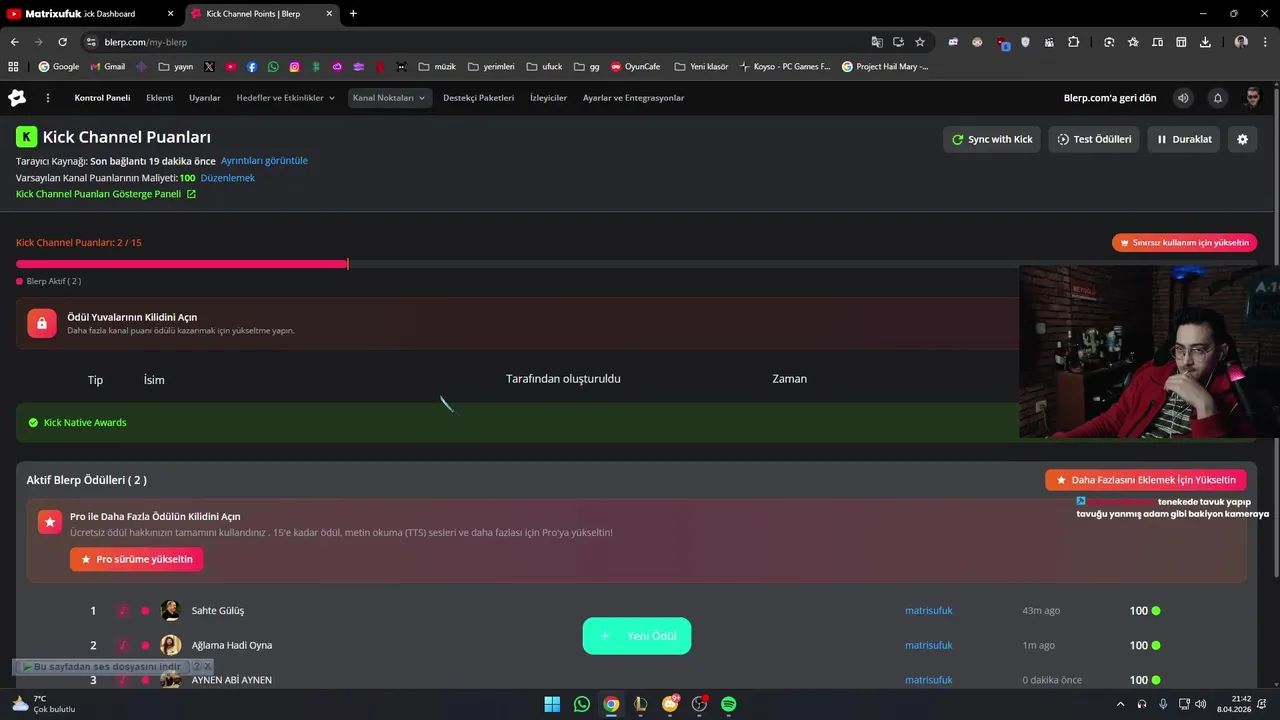Click the star icon in the Pro banner
Image resolution: width=1280 pixels, height=720 pixels.
[50, 522]
